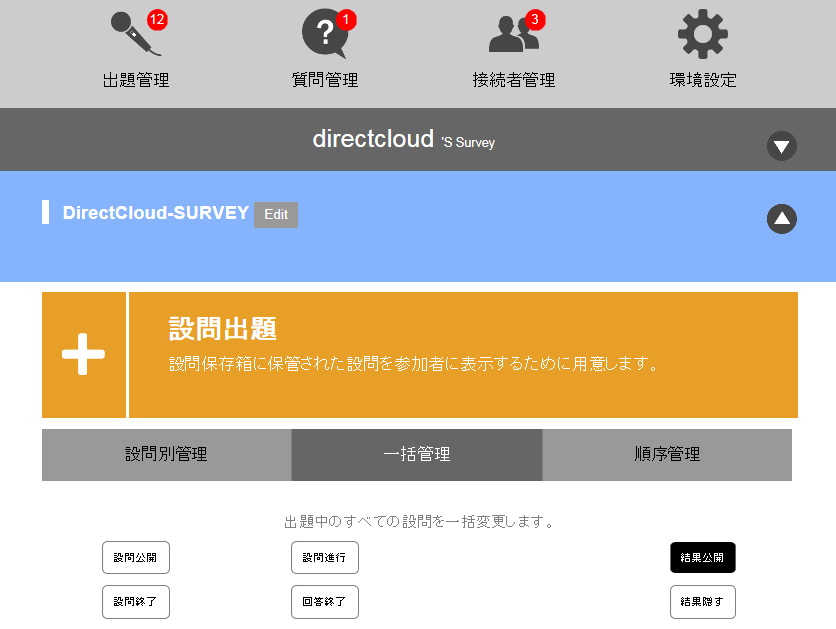Collapse the DirectCloud-SURVEY section up arrow
Screen dimensions: 836x629
(782, 219)
